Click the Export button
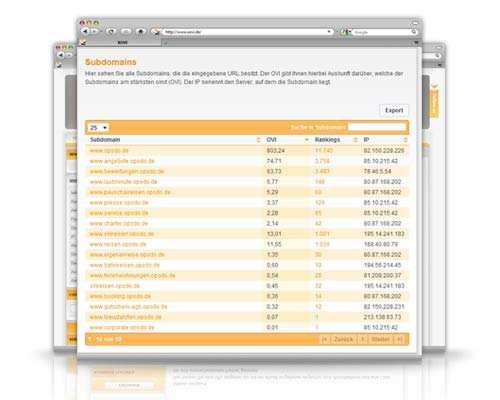This screenshot has height=400, width=500. [394, 110]
